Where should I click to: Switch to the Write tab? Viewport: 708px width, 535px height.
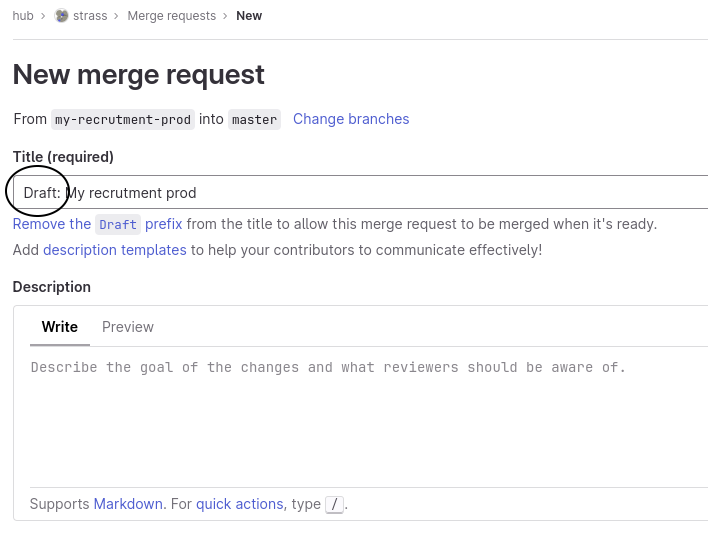click(60, 327)
